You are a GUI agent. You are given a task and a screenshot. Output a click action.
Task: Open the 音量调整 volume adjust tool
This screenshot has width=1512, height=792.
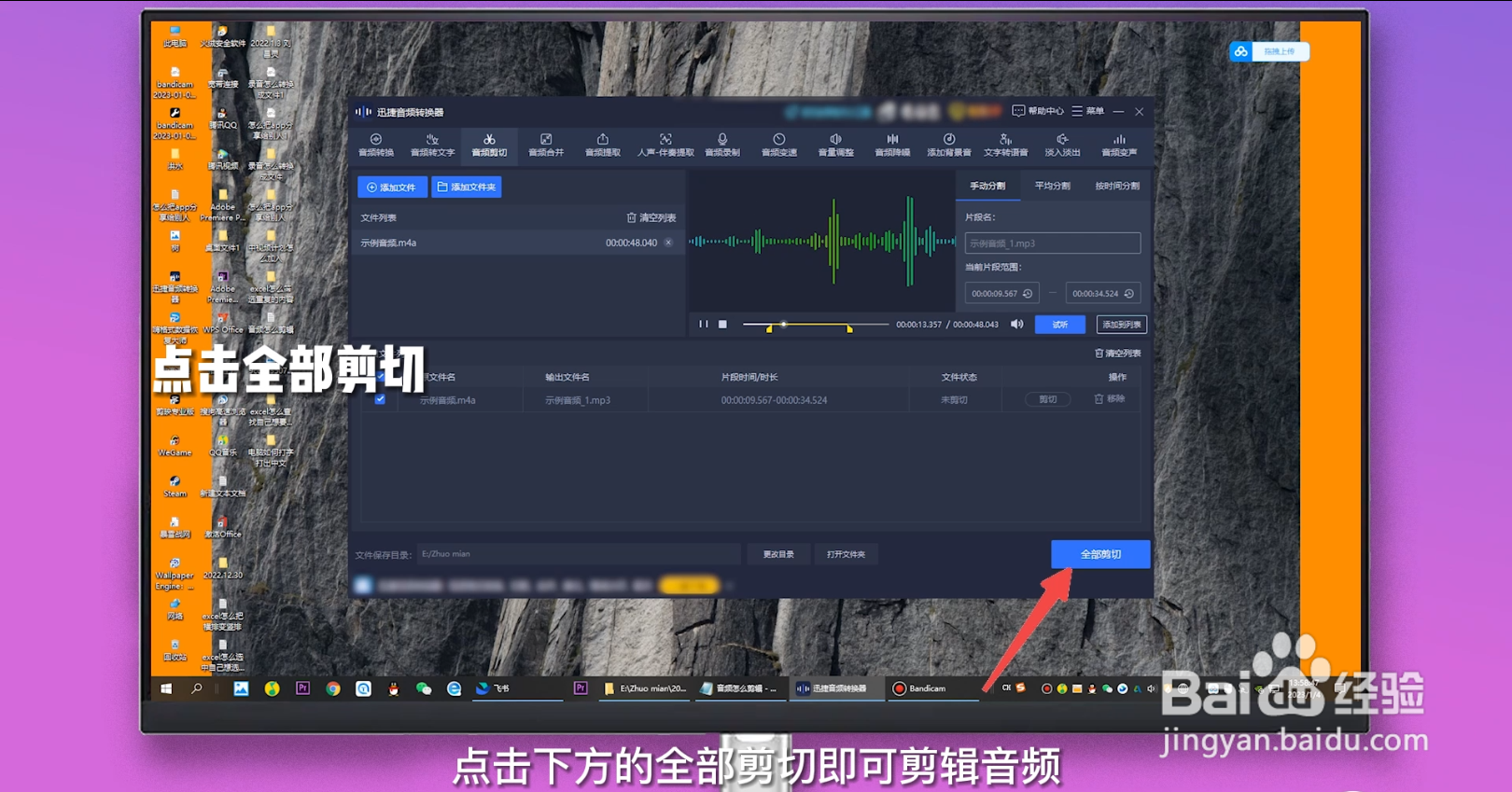coord(836,145)
